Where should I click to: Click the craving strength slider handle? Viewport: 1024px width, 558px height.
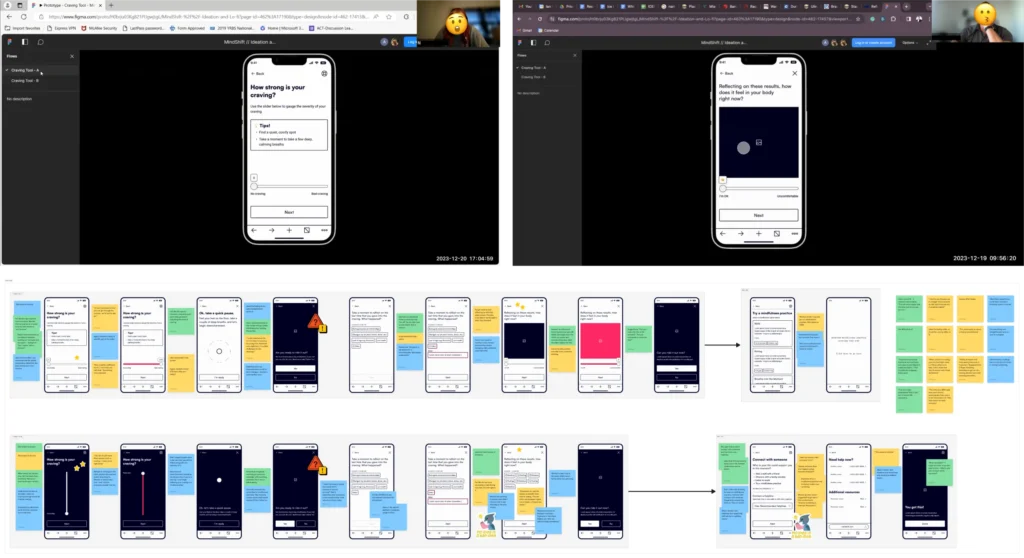coord(254,186)
